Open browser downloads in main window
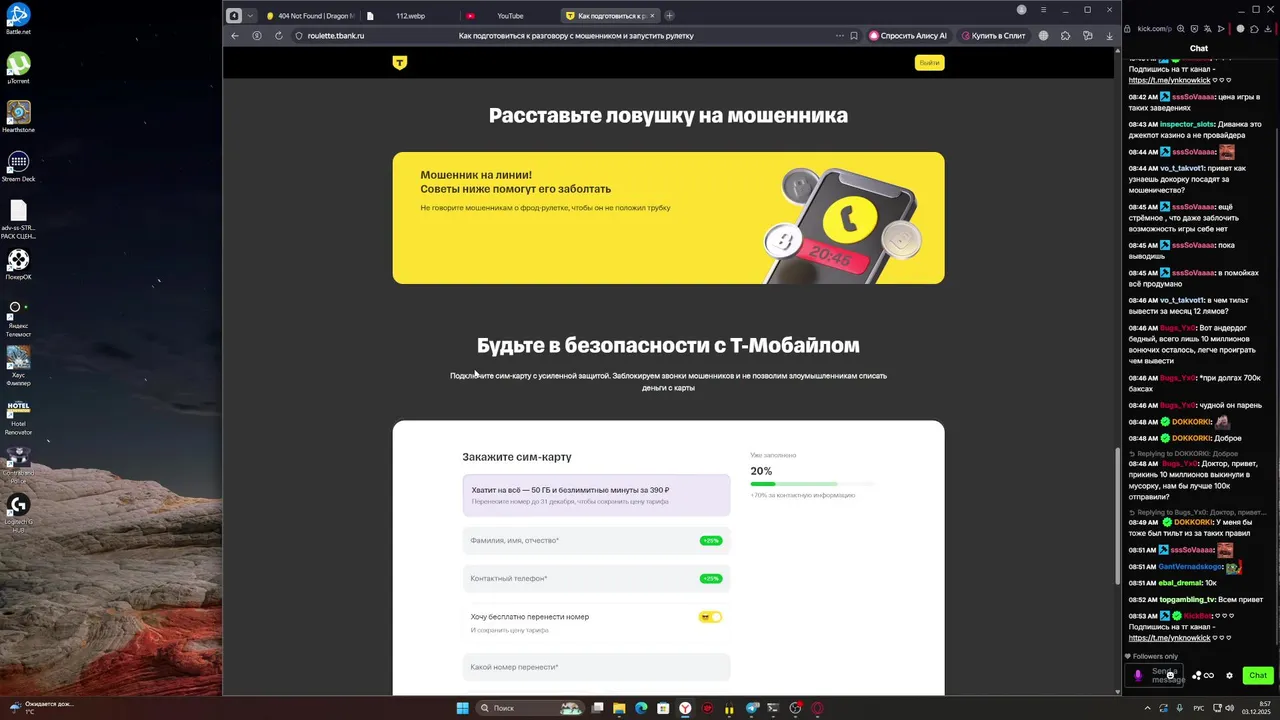1280x720 pixels. point(1109,36)
